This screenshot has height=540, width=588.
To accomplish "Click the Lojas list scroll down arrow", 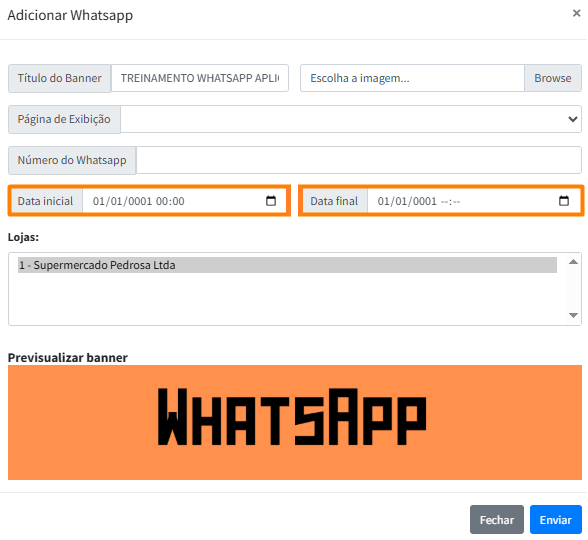I will (573, 315).
